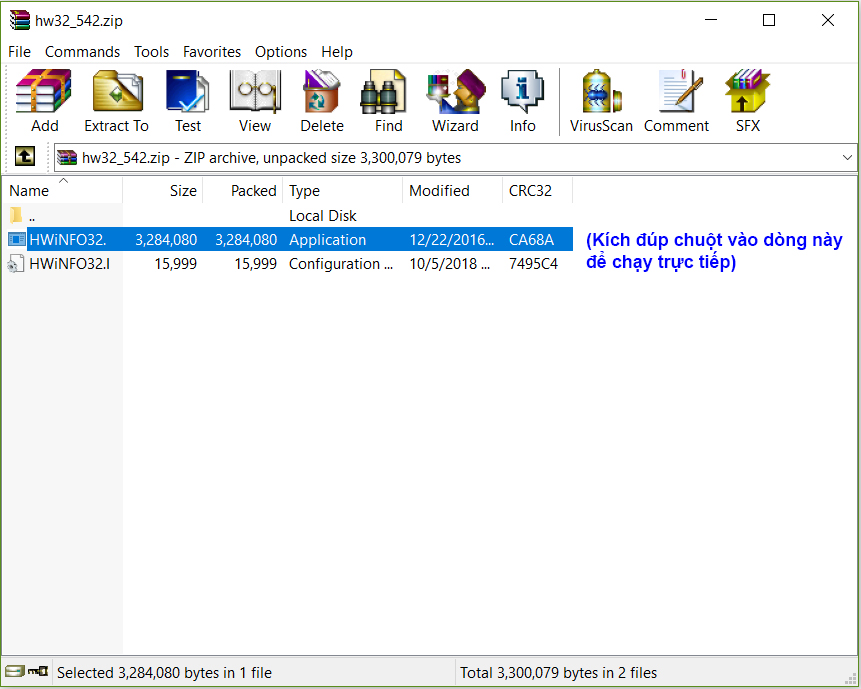861x689 pixels.
Task: Click the '7495C4' CRC32 value
Action: tap(533, 264)
